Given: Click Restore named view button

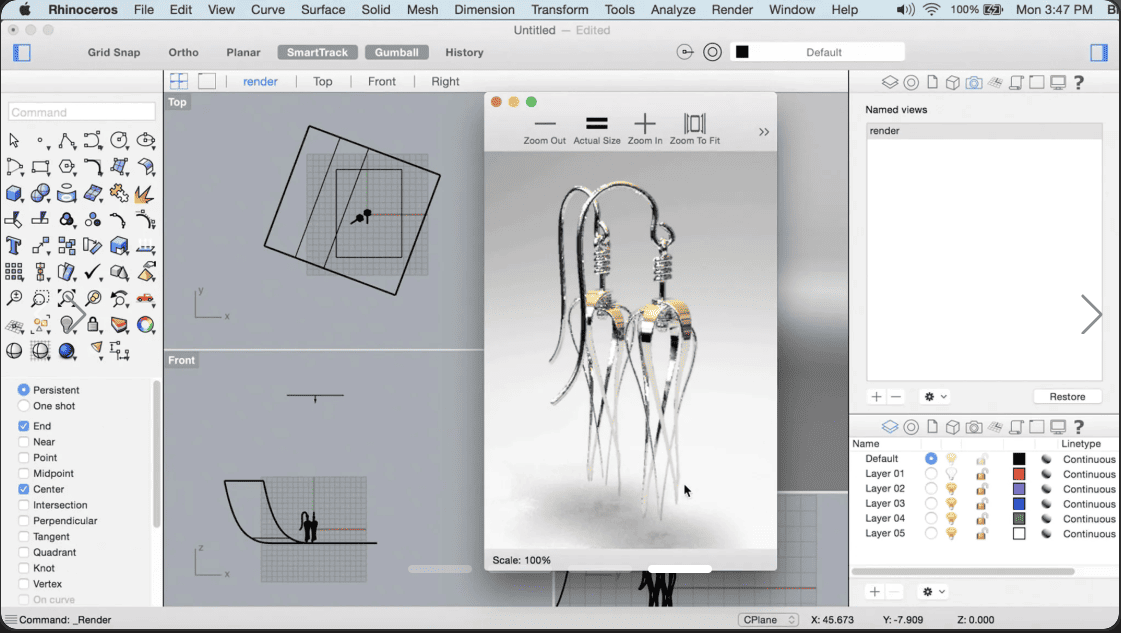Looking at the screenshot, I should (x=1067, y=396).
